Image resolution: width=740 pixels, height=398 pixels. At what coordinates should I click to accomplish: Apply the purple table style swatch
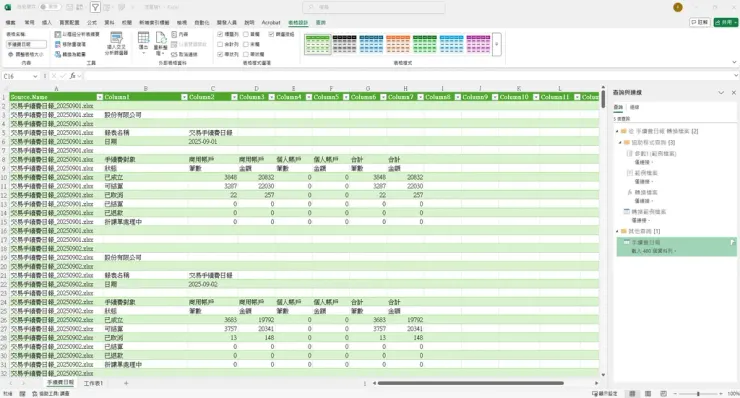(x=478, y=44)
